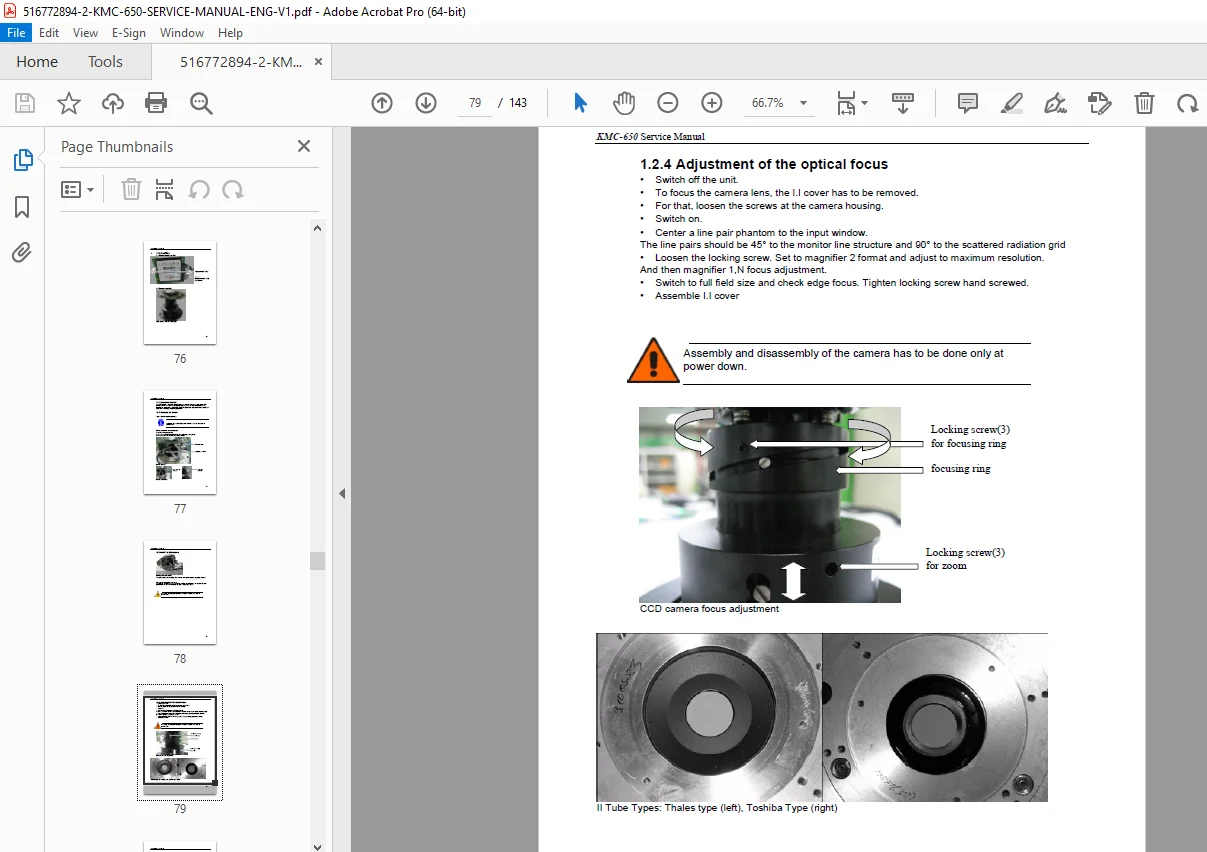This screenshot has width=1207, height=852.
Task: Open the View menu
Action: click(86, 32)
